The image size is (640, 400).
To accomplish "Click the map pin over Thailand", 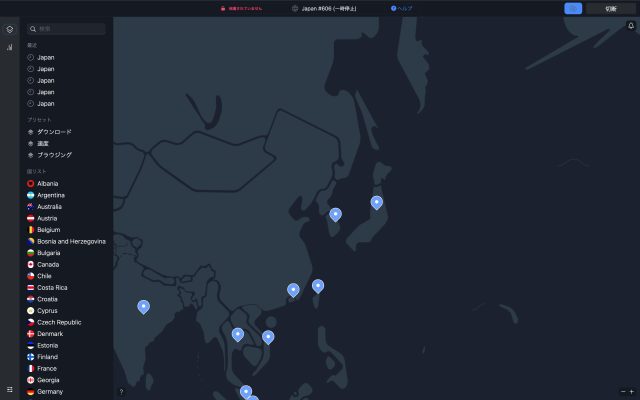I will pos(237,334).
